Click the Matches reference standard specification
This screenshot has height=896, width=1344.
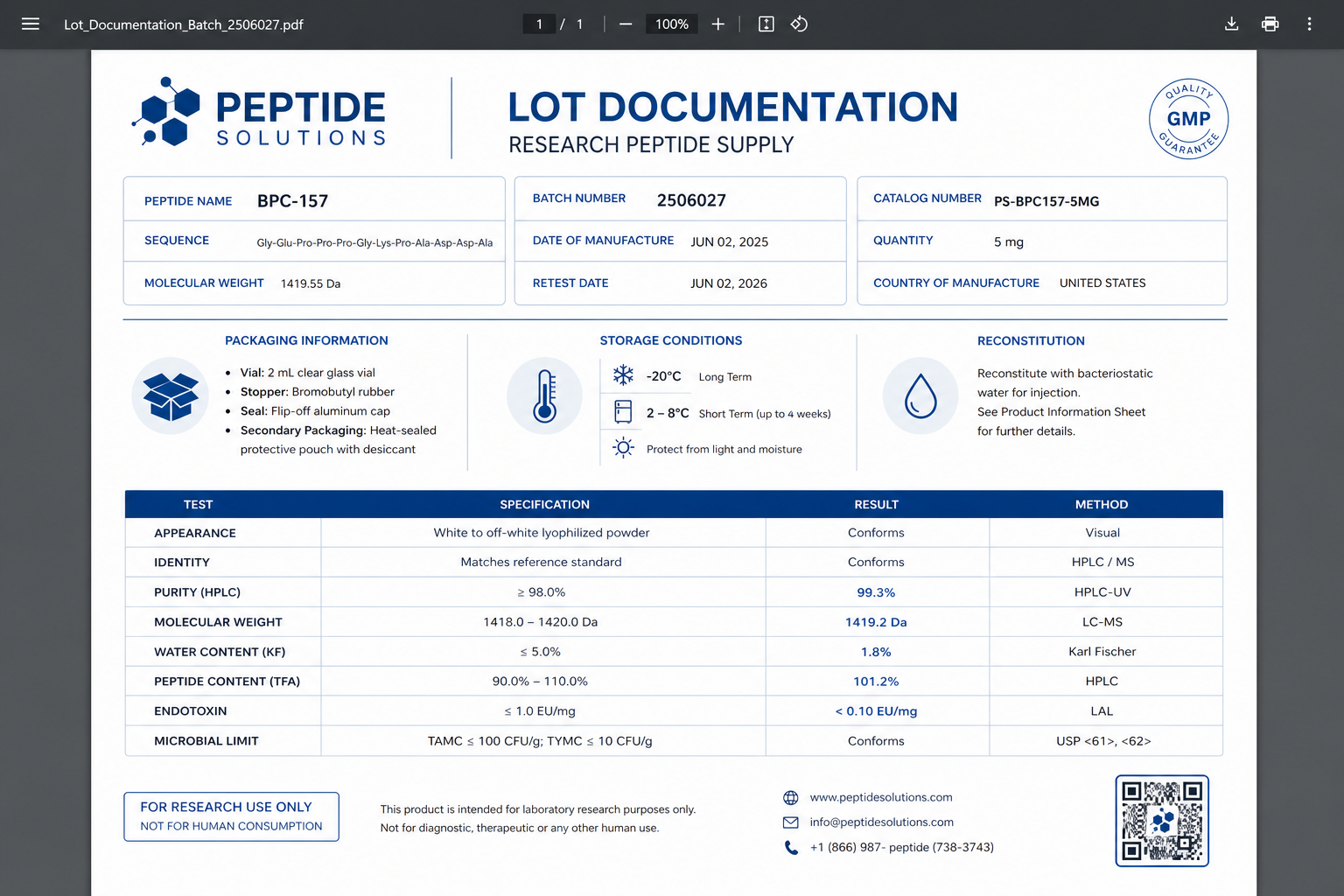541,562
